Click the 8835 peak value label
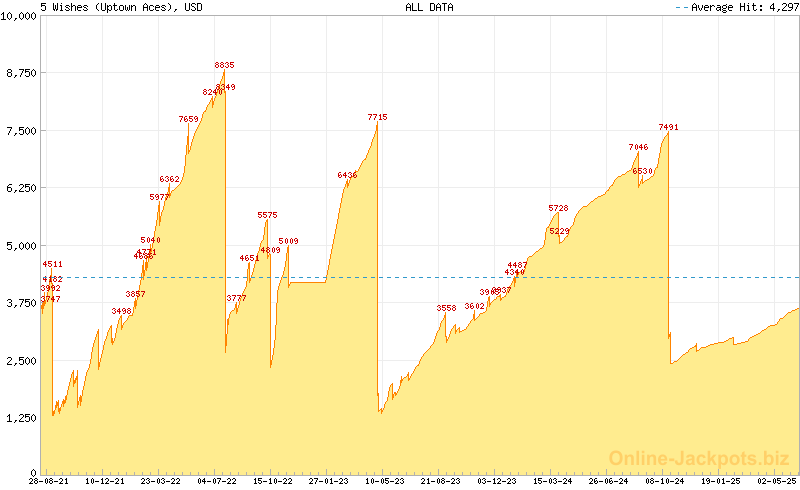Viewport: 800px width, 490px height. point(224,65)
